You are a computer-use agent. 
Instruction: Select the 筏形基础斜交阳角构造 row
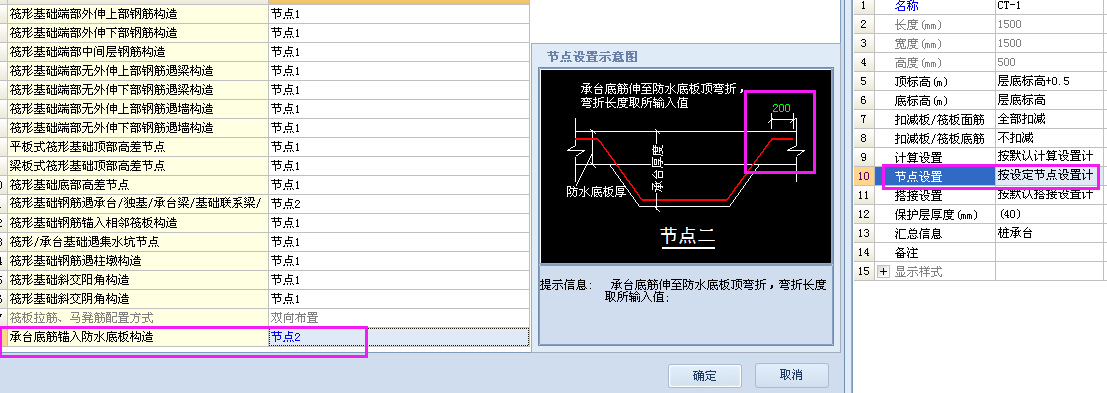(x=265, y=280)
